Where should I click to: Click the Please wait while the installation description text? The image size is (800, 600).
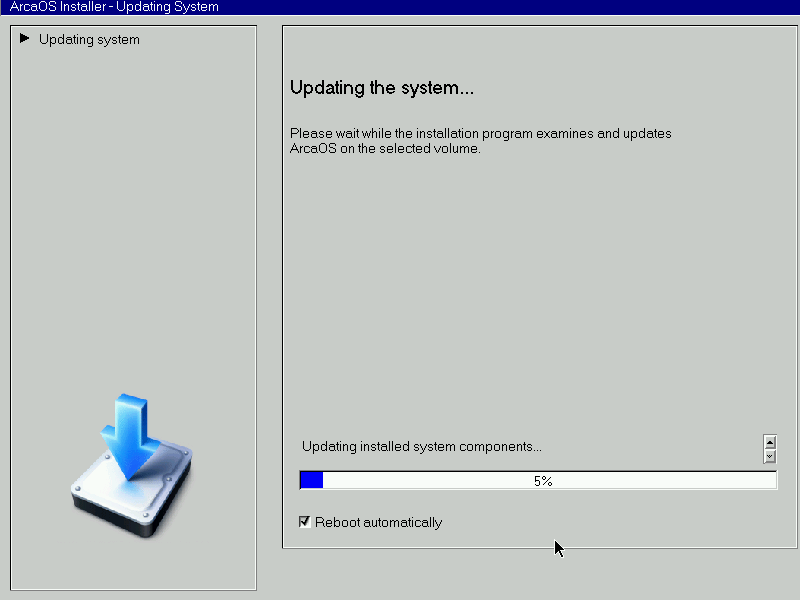click(481, 141)
